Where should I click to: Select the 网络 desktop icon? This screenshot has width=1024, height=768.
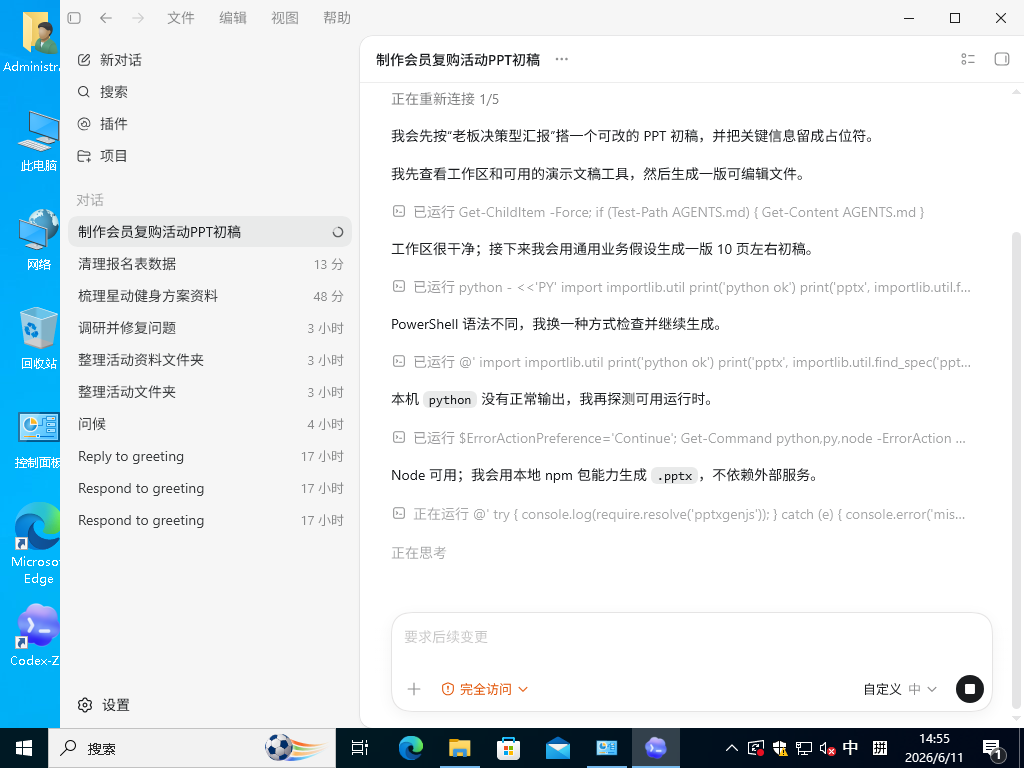[38, 240]
